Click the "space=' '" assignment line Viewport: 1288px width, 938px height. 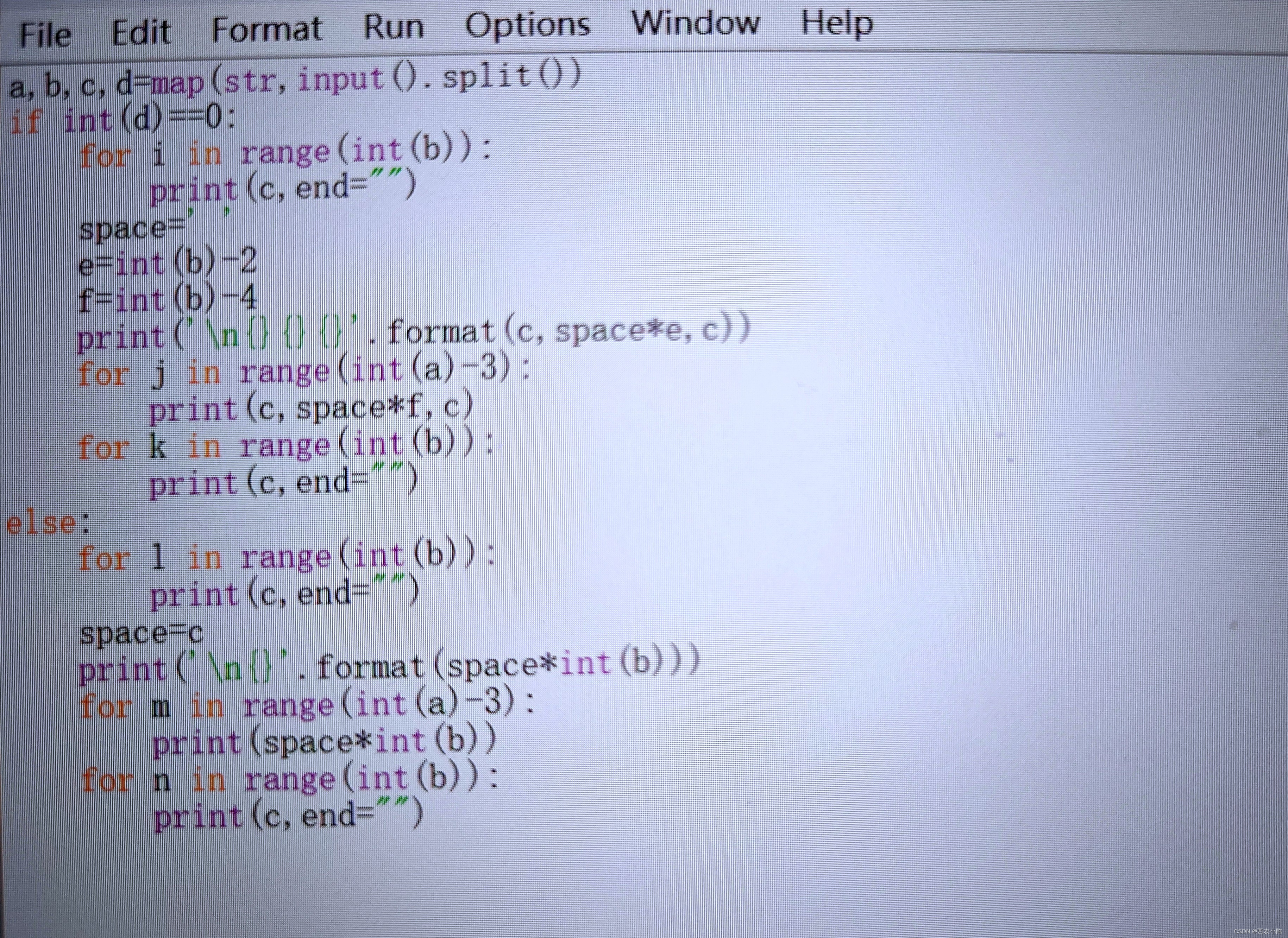tap(156, 227)
